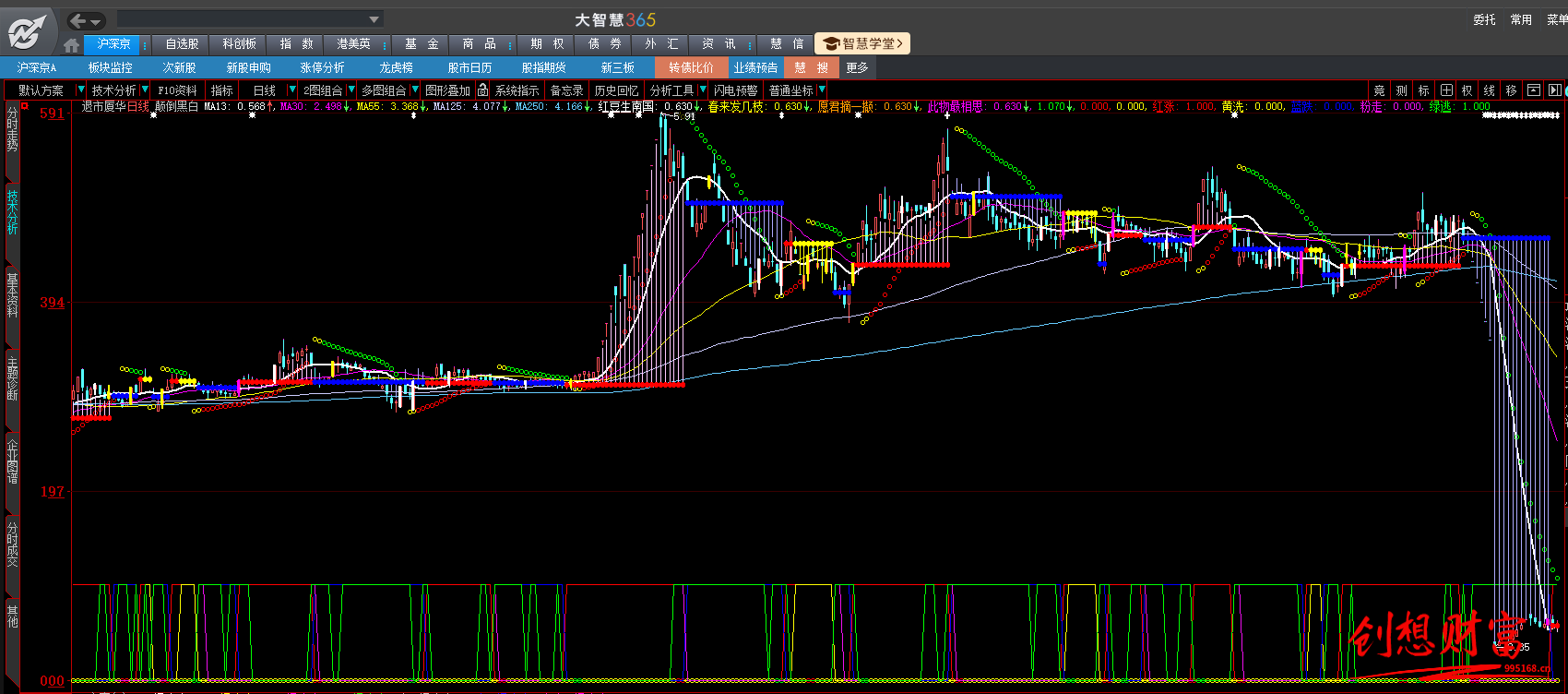
Task: Click the crosshair grid icon
Action: click(x=1445, y=90)
